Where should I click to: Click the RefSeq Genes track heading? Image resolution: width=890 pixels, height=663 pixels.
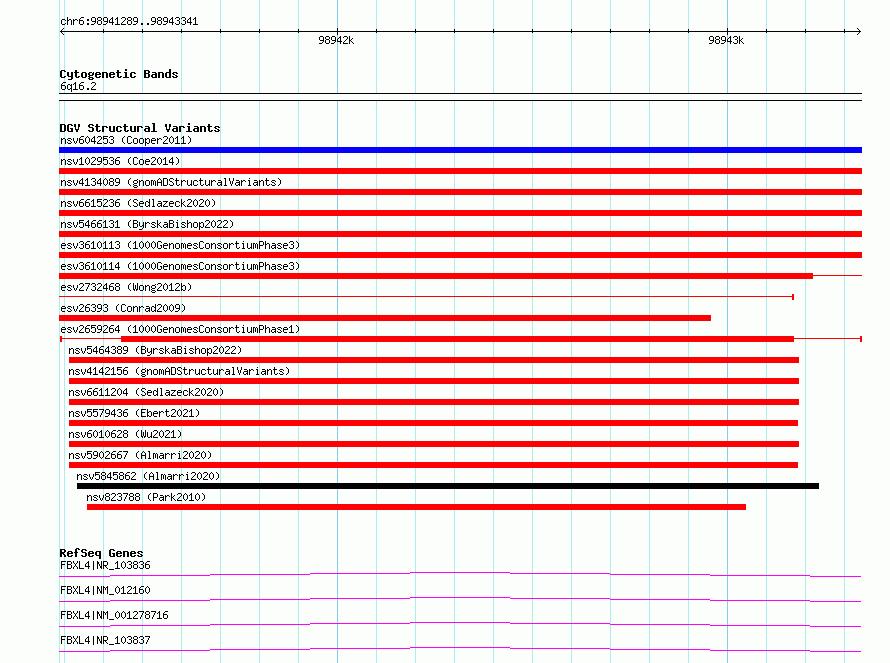(x=101, y=553)
